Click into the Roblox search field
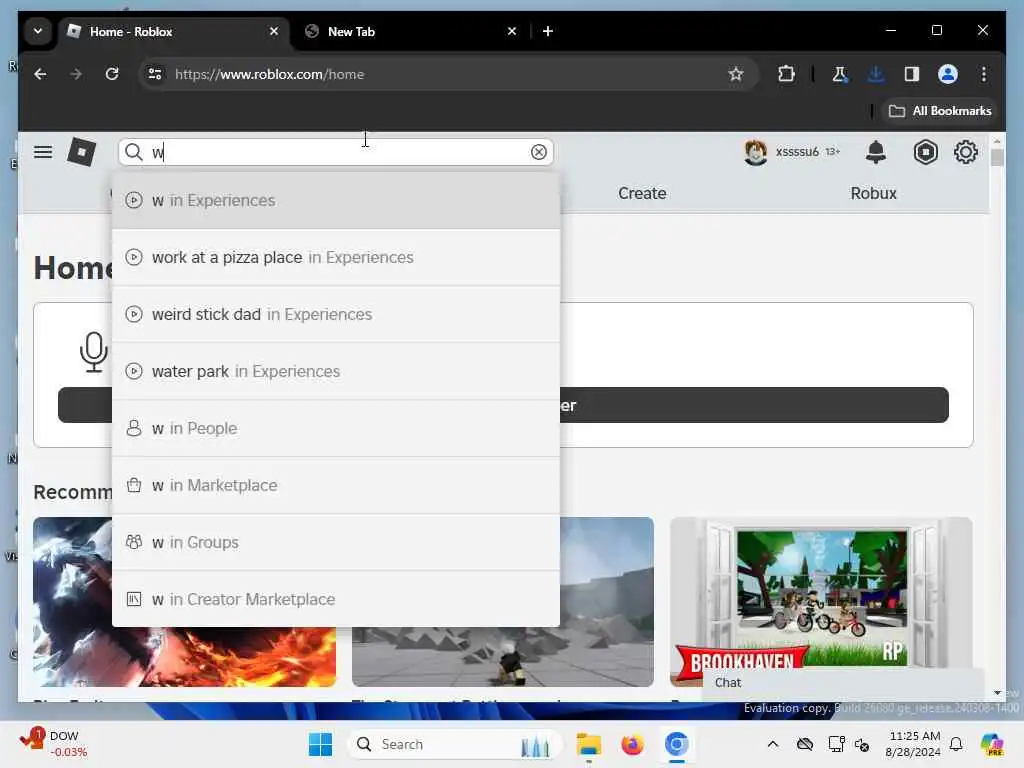Screen dimensions: 1024x768 336,152
